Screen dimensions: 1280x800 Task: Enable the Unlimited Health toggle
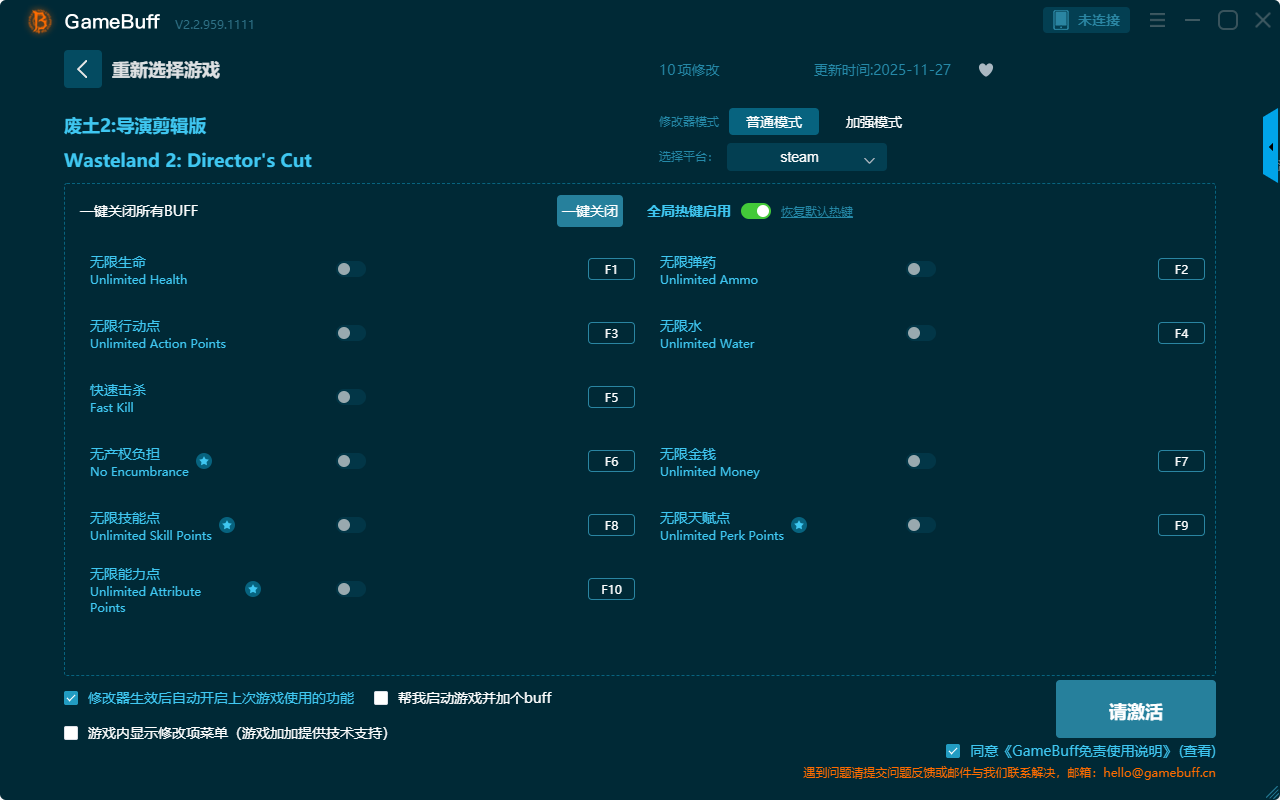click(x=351, y=269)
